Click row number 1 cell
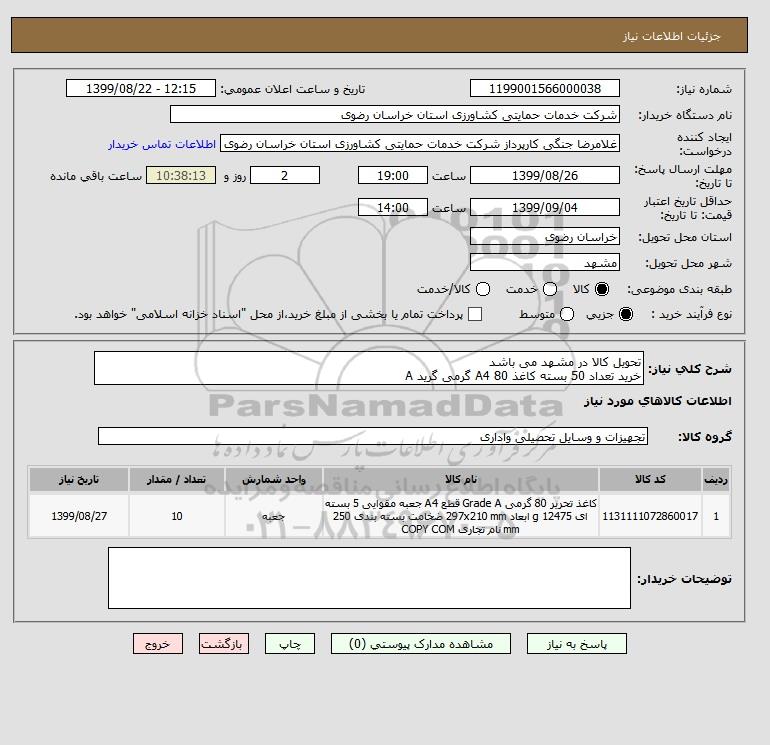The height and width of the screenshot is (745, 770). tap(716, 516)
